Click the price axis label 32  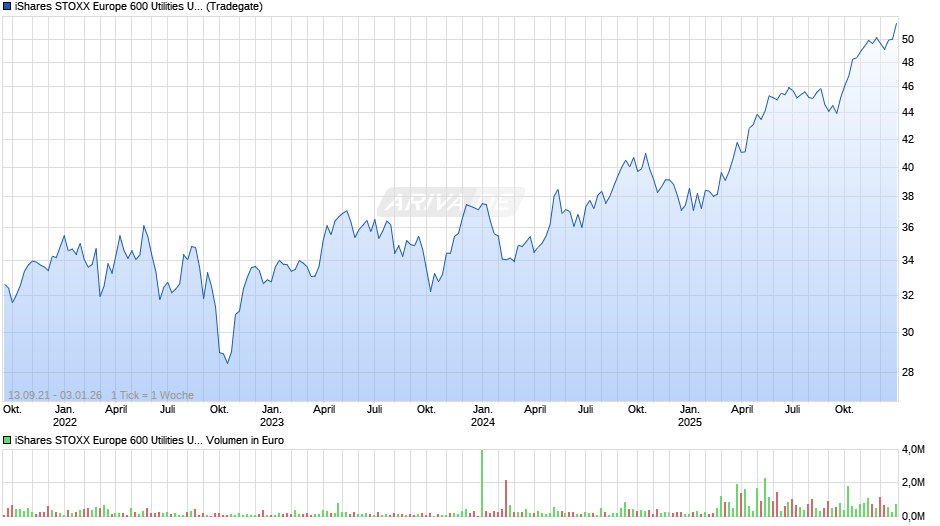(x=908, y=295)
